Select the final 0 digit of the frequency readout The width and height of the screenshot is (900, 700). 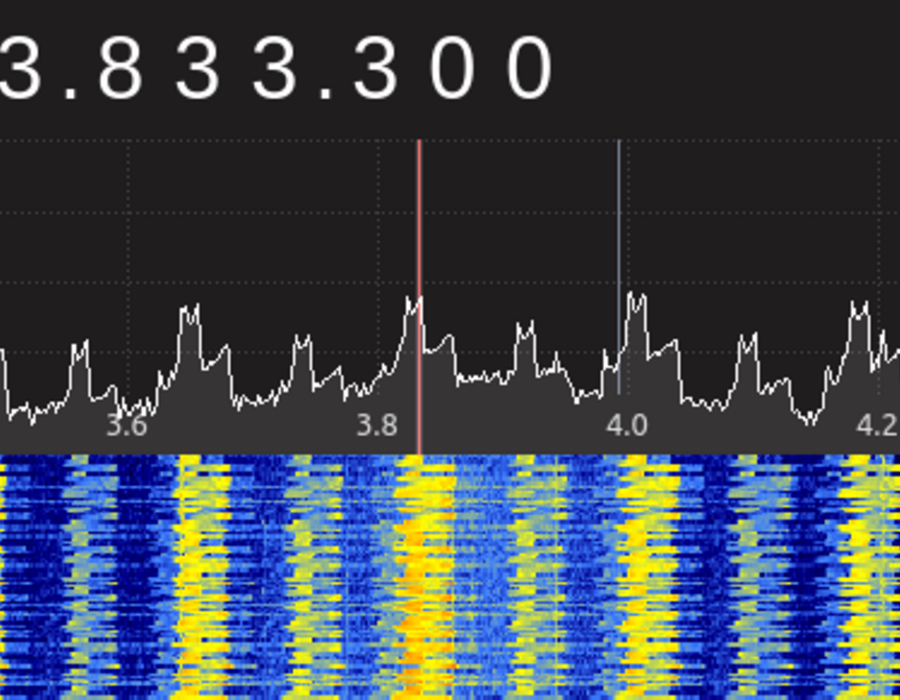click(530, 68)
